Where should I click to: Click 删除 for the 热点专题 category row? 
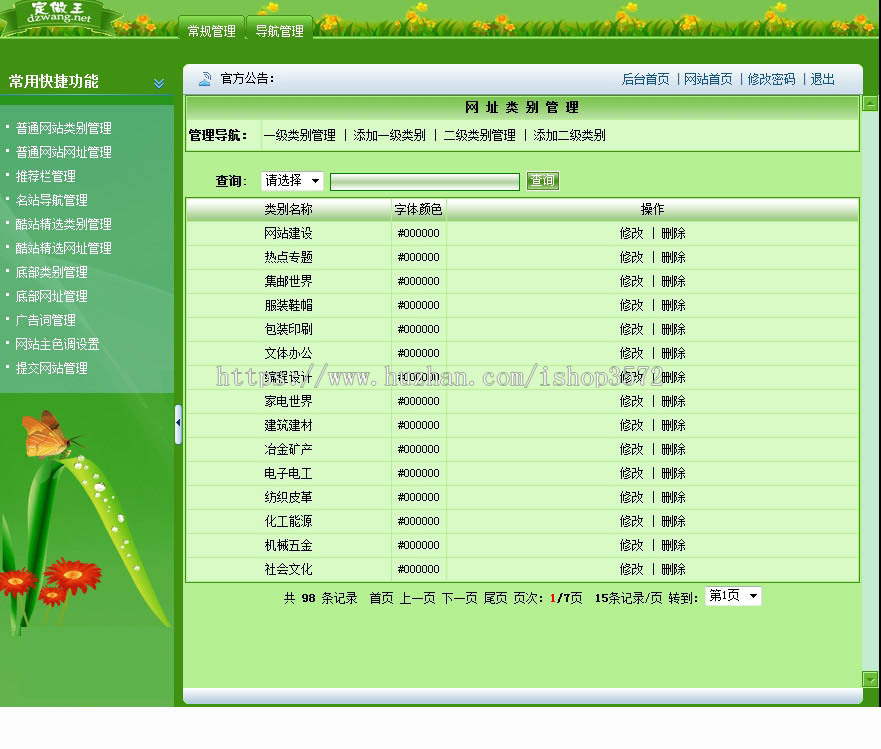[x=672, y=256]
